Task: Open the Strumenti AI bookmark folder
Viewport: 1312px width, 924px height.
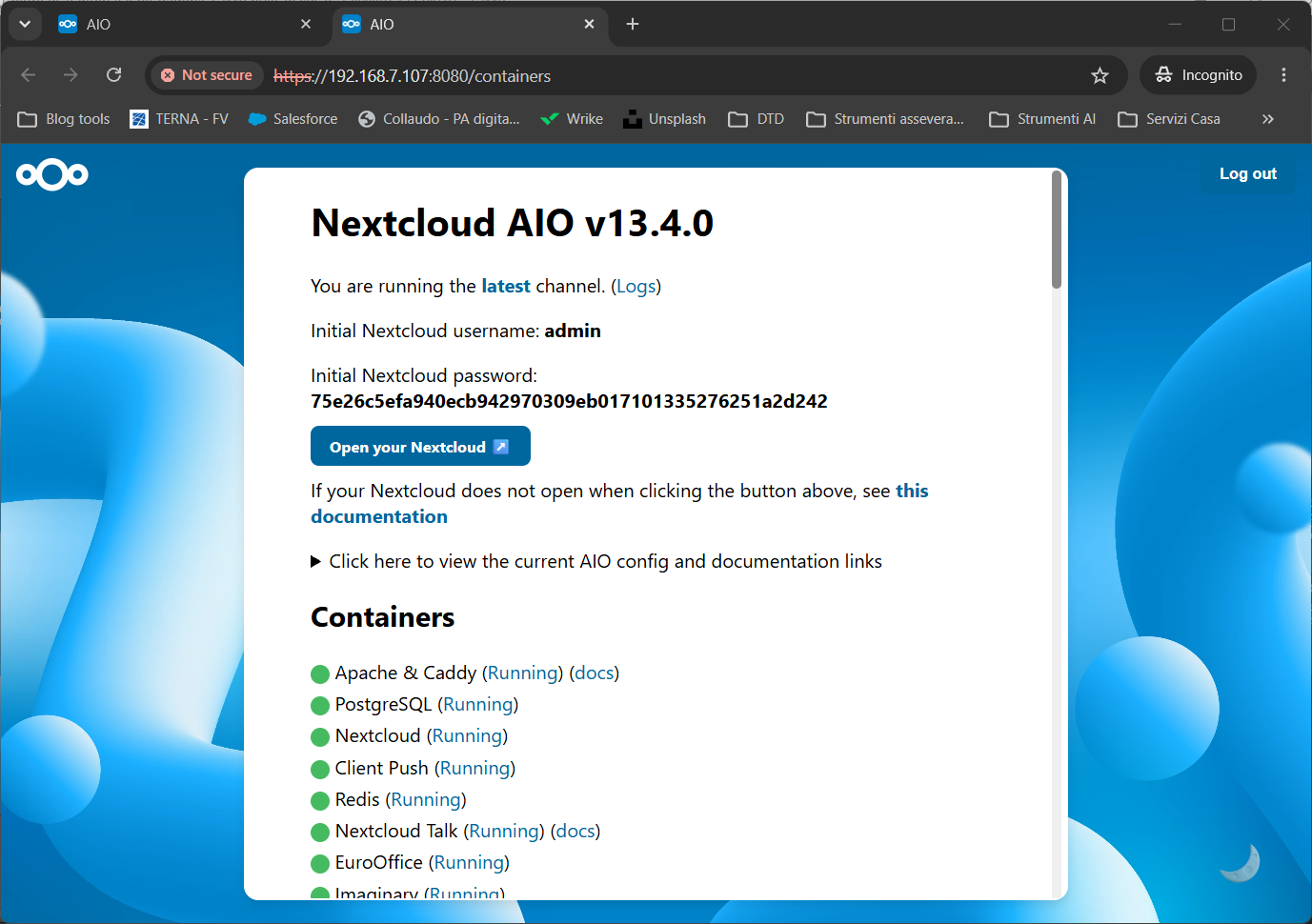Action: click(x=1042, y=119)
